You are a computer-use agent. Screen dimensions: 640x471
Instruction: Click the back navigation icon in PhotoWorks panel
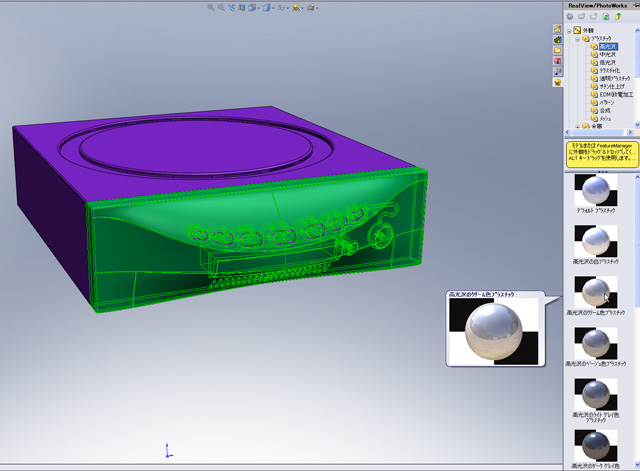[x=570, y=17]
